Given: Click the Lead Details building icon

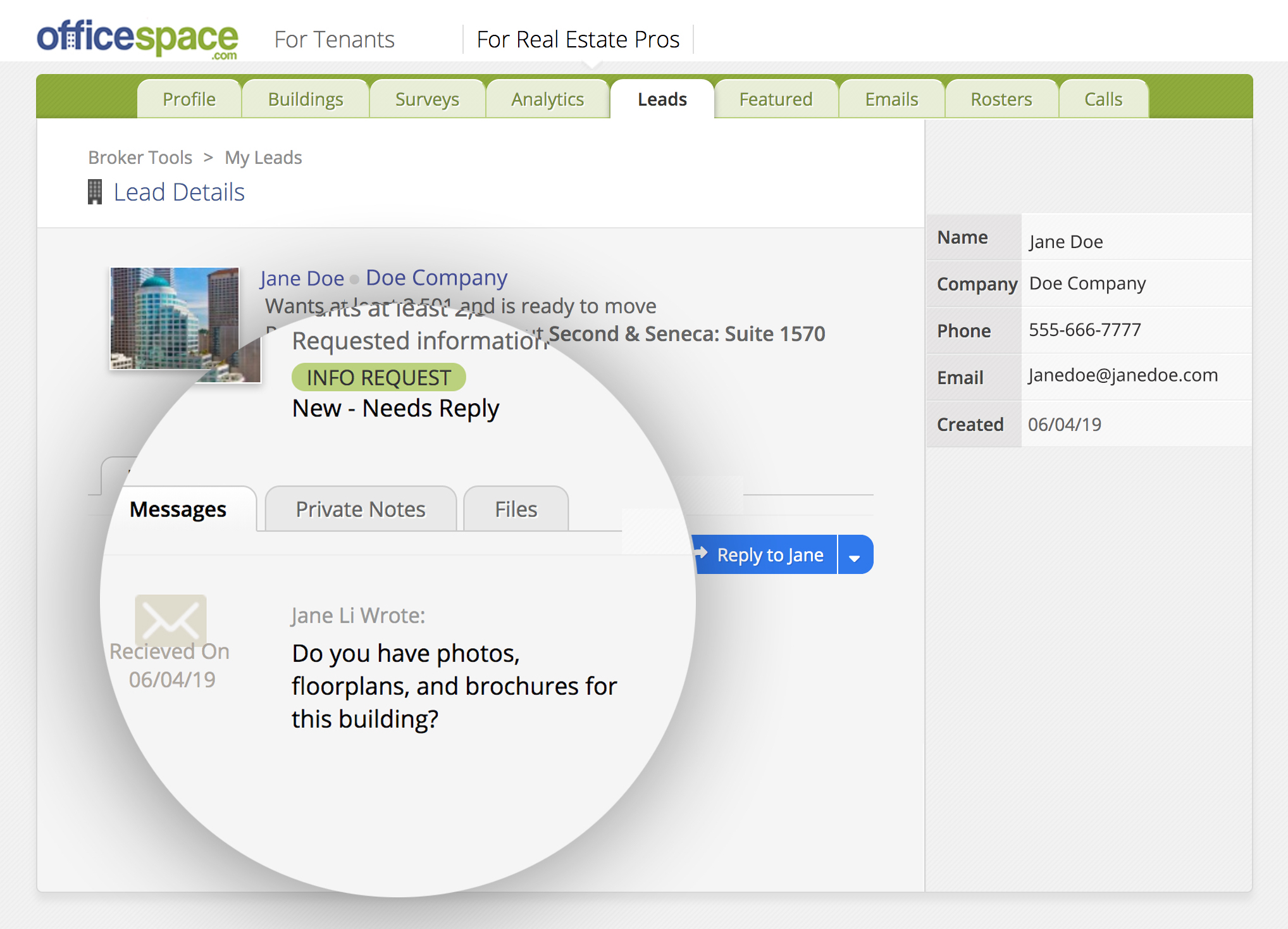Looking at the screenshot, I should click(x=95, y=191).
